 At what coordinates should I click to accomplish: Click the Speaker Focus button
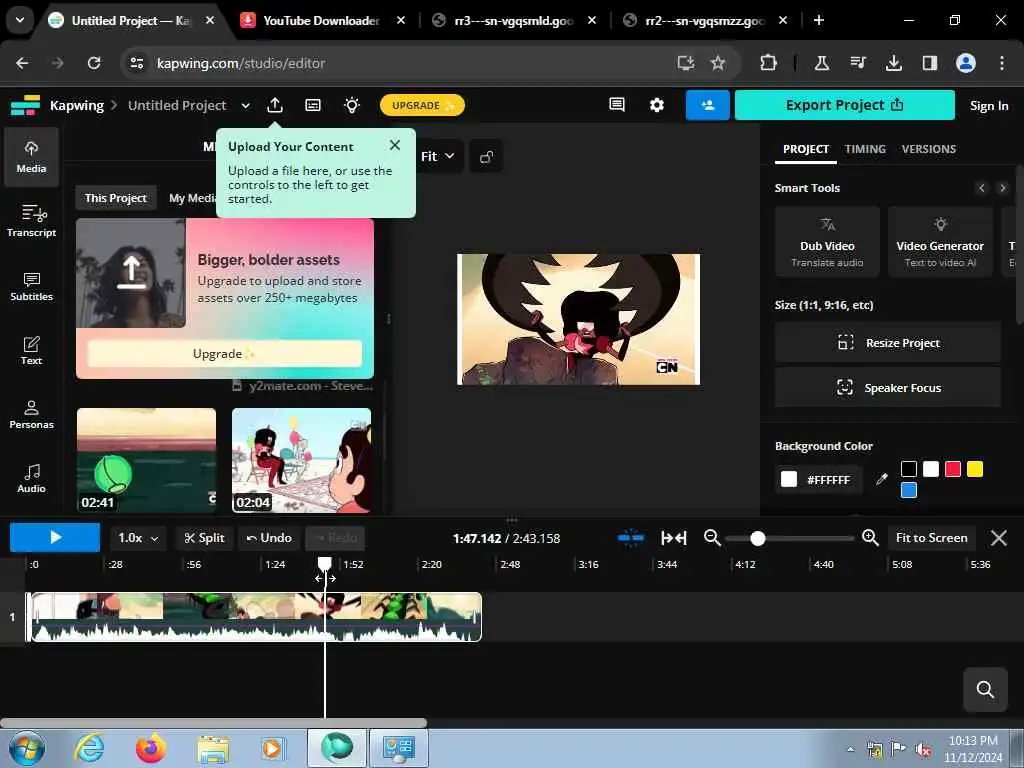coord(887,388)
